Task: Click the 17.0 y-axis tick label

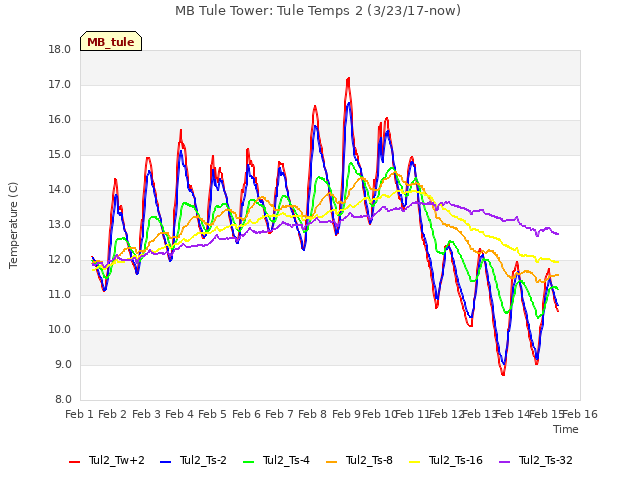Action: [60, 85]
